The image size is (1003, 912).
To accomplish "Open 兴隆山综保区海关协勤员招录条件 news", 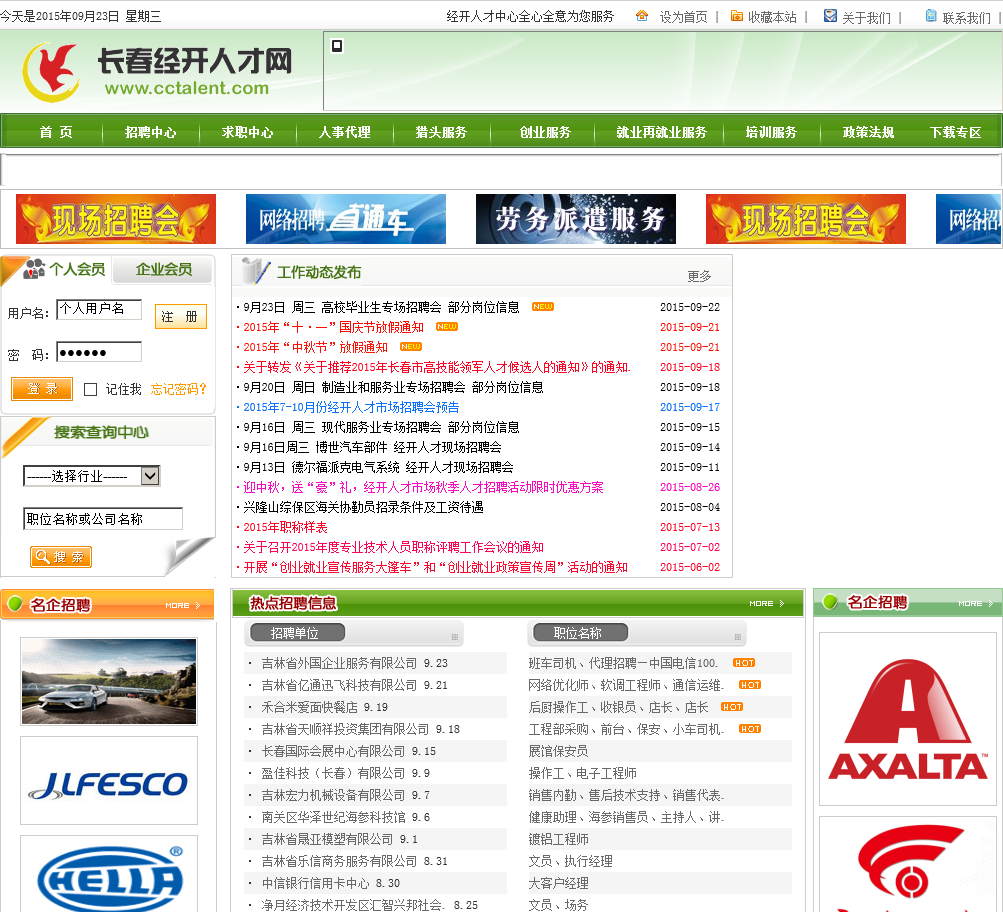I will (363, 507).
